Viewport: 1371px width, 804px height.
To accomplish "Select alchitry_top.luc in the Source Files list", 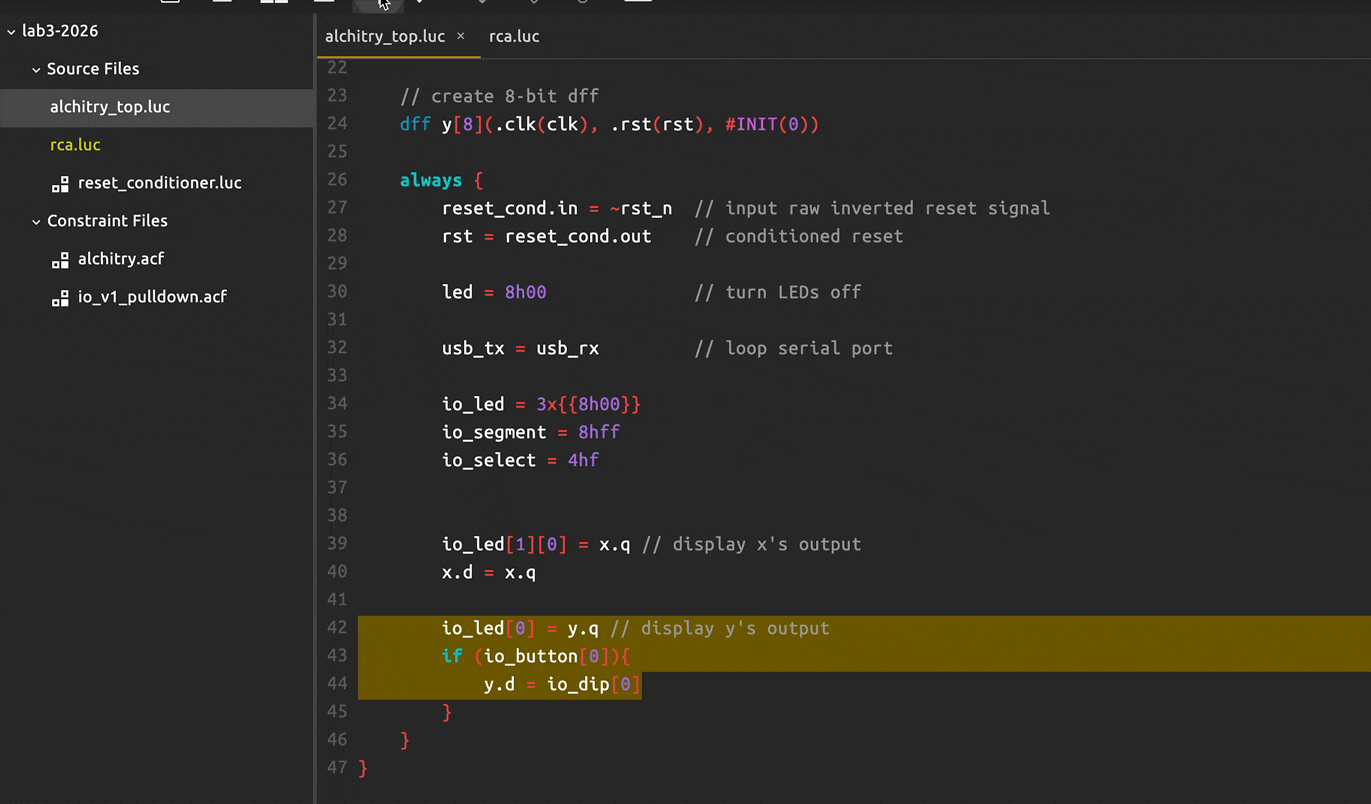I will click(110, 107).
